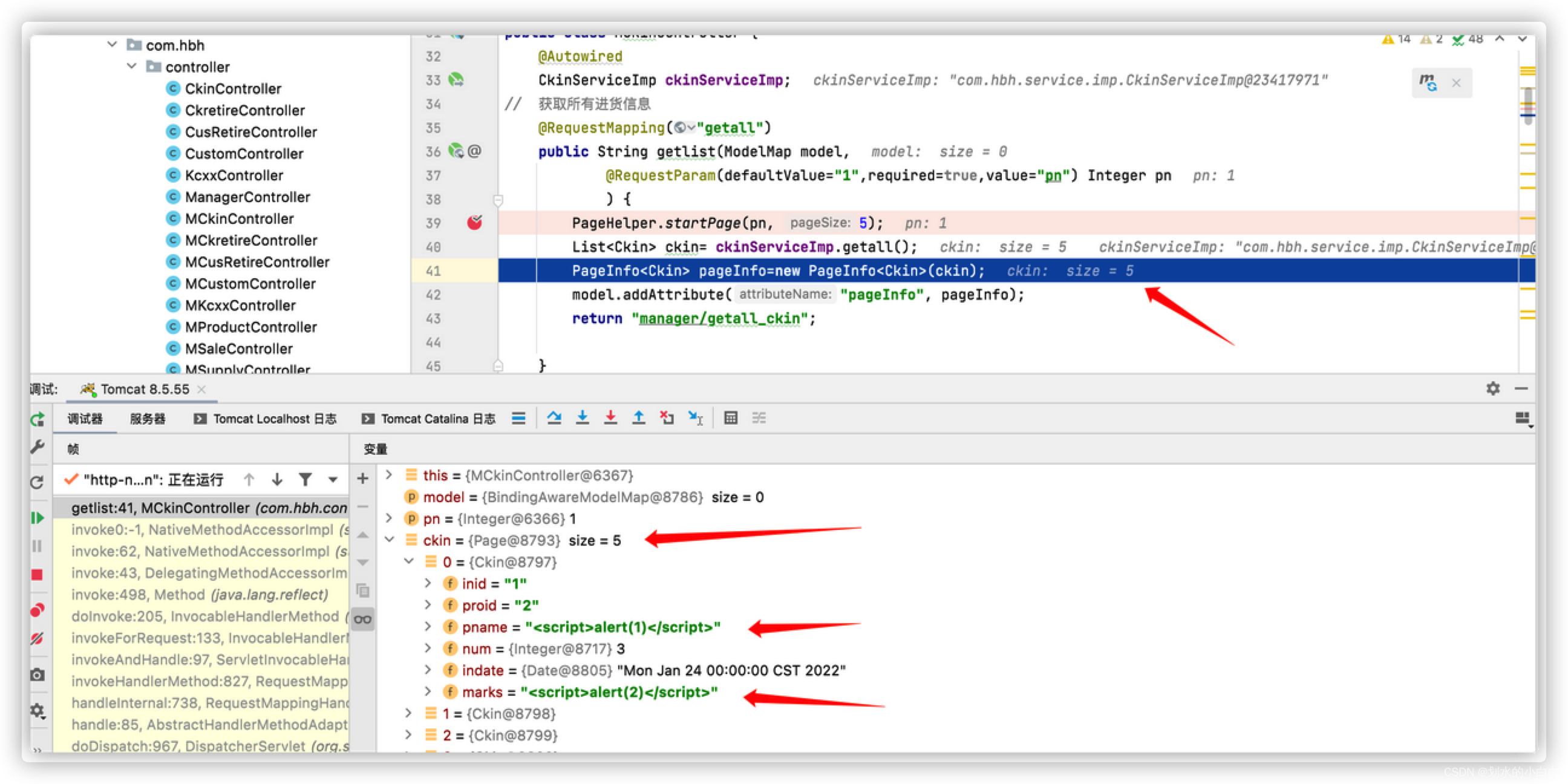Click the Update application refresh icon
Image resolution: width=1568 pixels, height=784 pixels.
(x=38, y=482)
